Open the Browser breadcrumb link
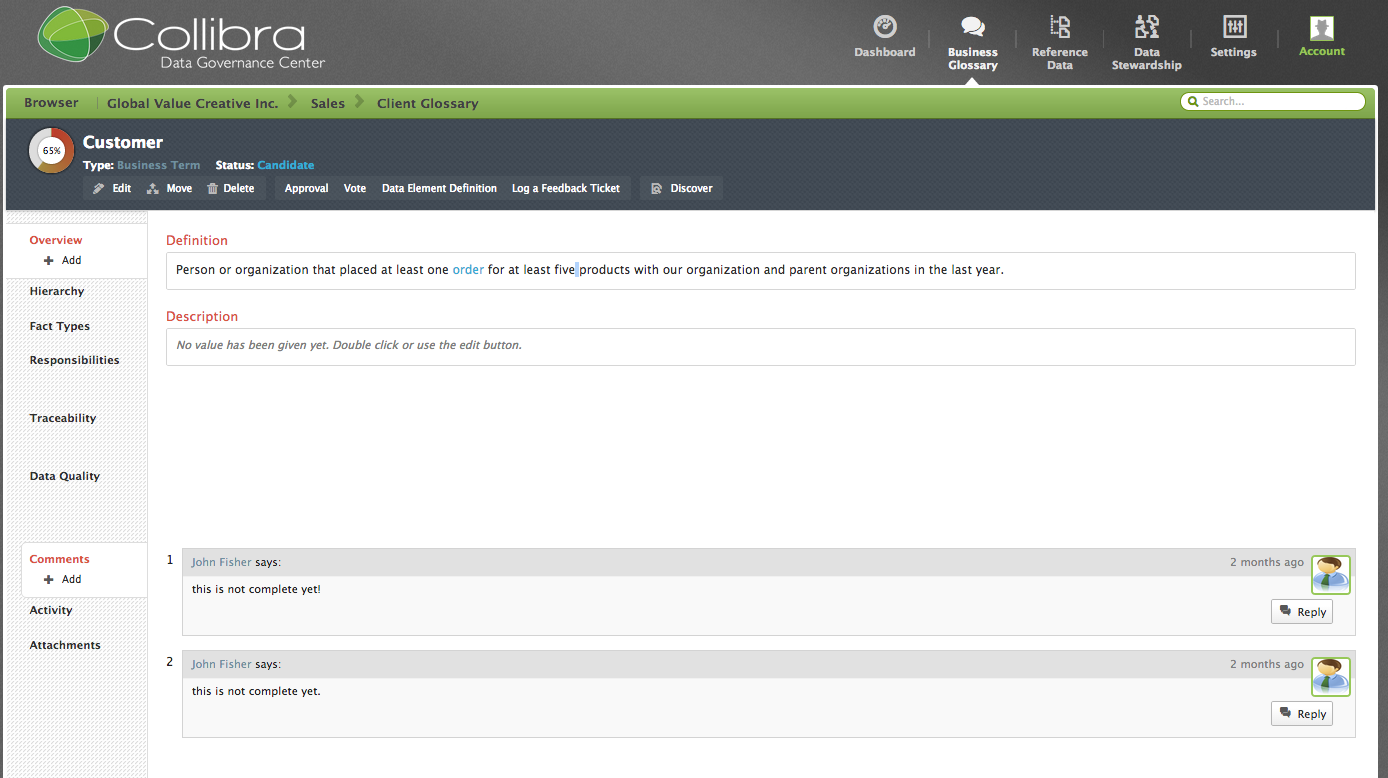This screenshot has width=1388, height=778. point(51,103)
